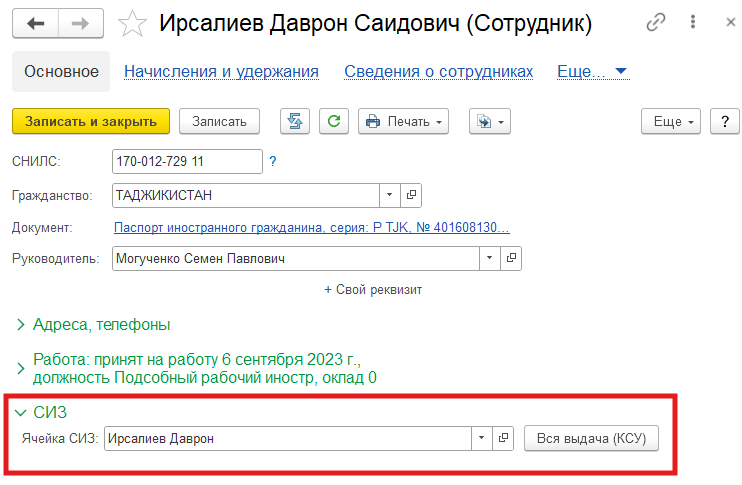The width and height of the screenshot is (742, 485).
Task: Click the exchange documents toolbar icon
Action: click(295, 122)
